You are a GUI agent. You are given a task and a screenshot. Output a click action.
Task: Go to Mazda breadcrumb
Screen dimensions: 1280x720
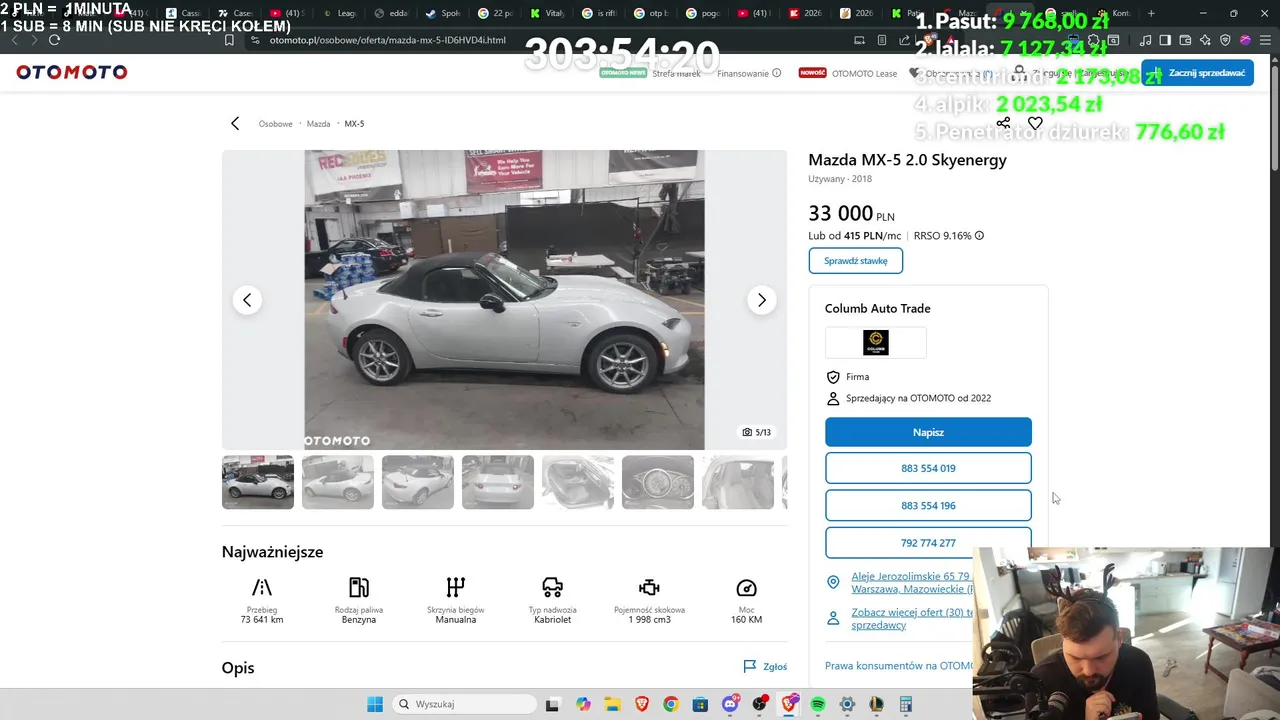(x=318, y=124)
